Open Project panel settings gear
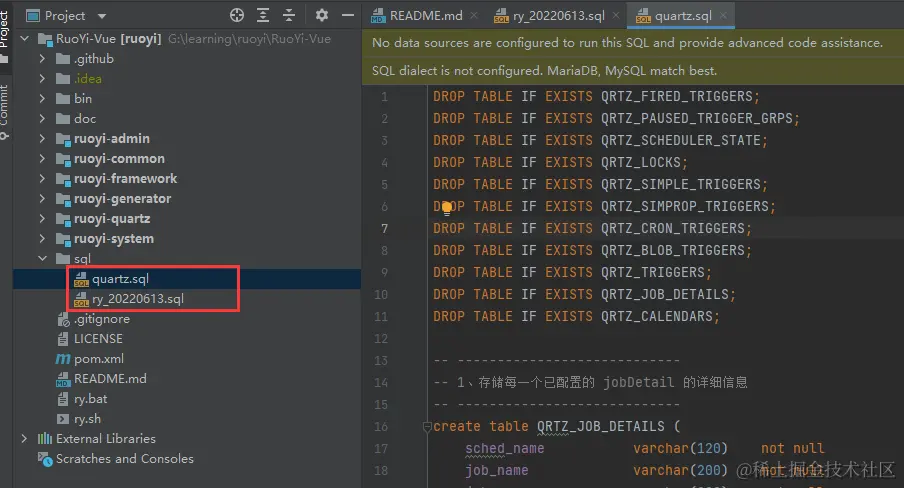This screenshot has width=904, height=488. [322, 16]
